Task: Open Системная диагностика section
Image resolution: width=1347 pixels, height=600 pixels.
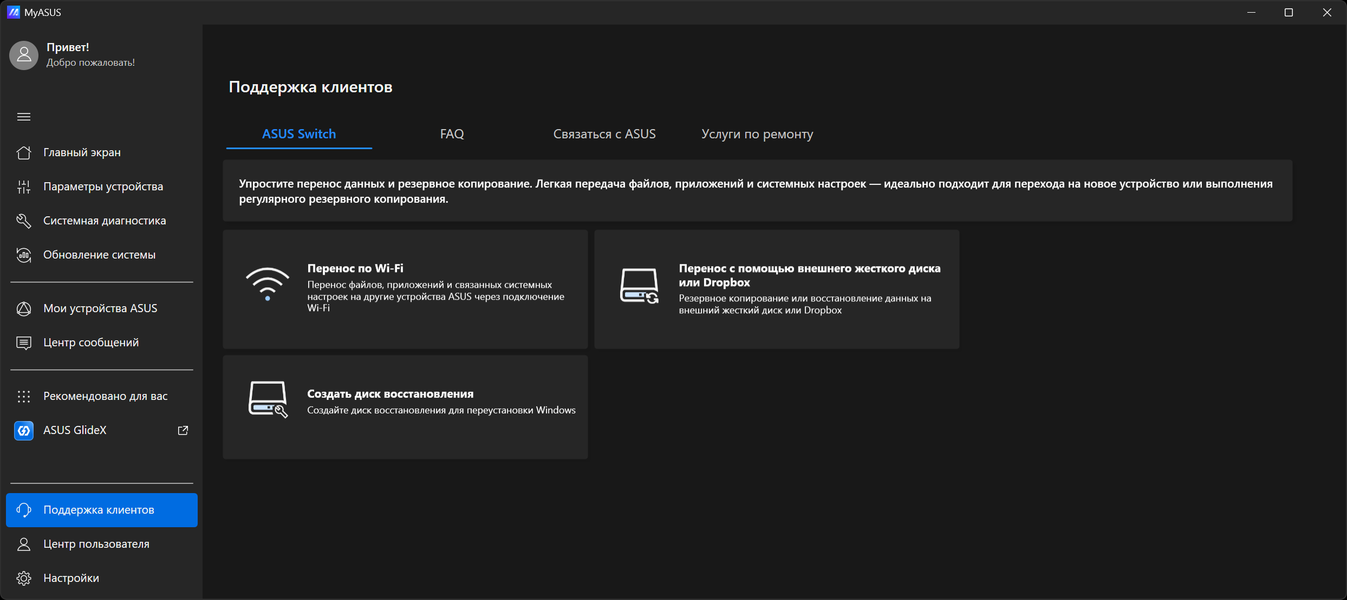Action: click(101, 221)
